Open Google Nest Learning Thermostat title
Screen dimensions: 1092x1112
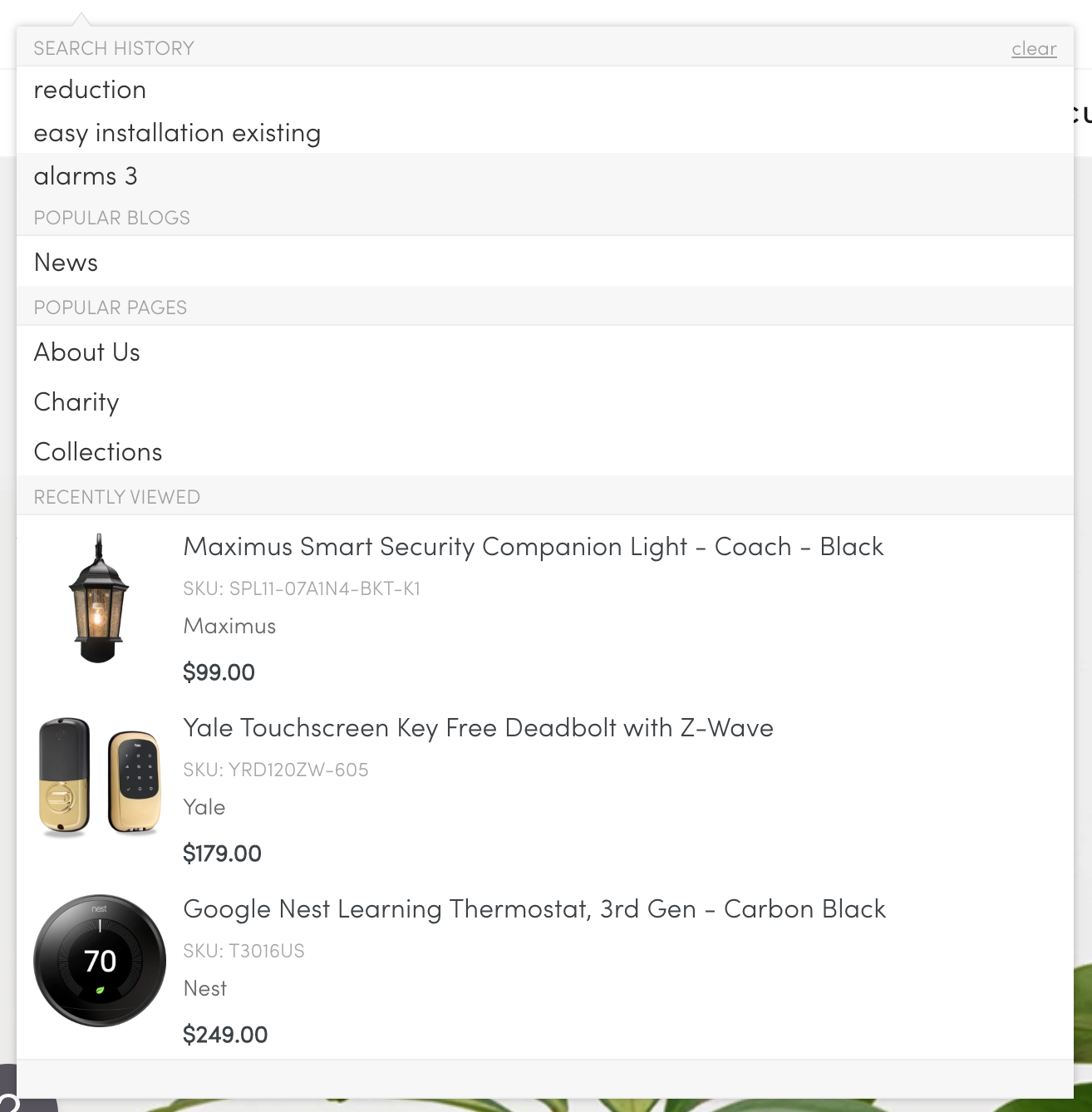point(534,909)
